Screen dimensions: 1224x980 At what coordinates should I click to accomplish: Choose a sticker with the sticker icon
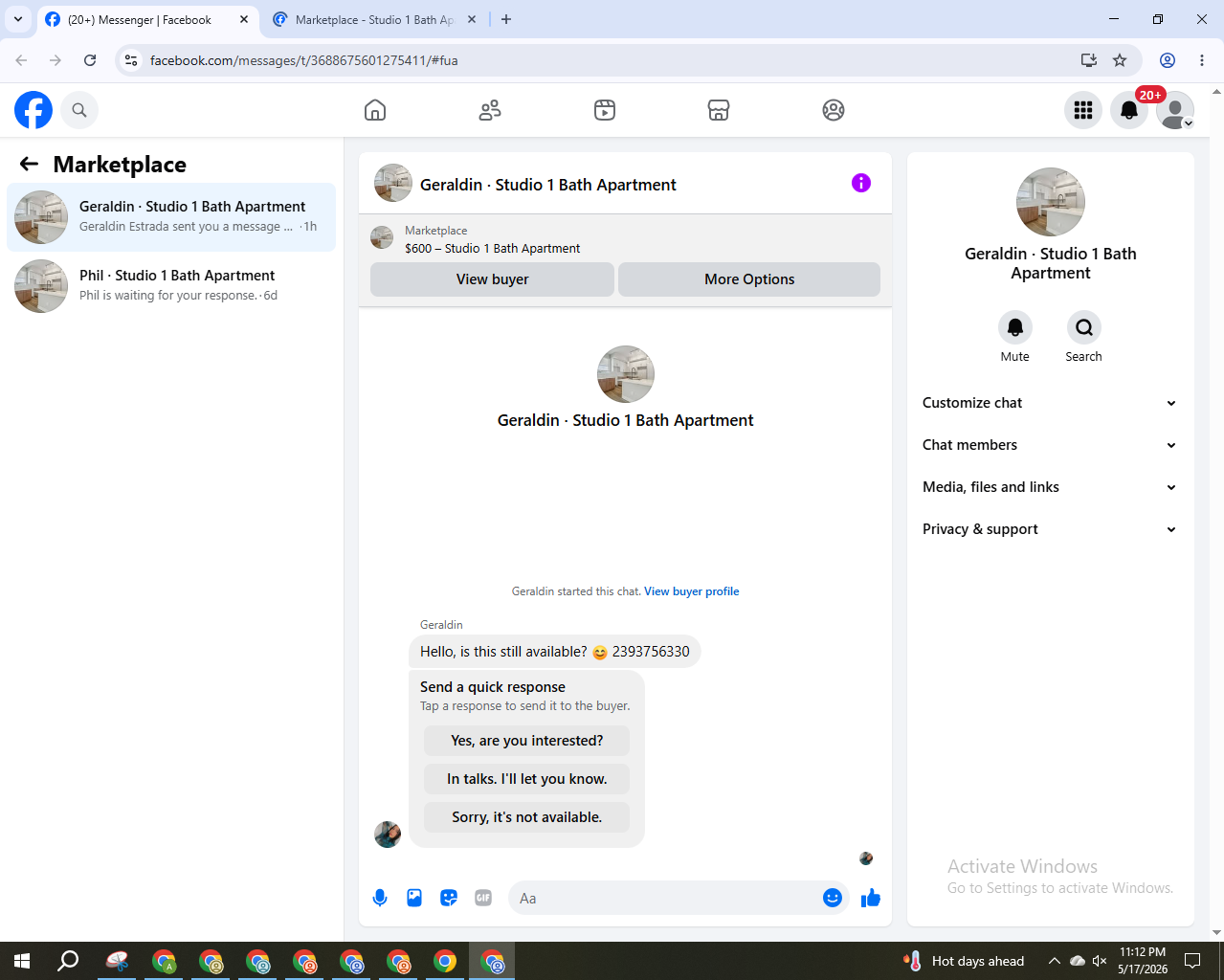point(449,898)
